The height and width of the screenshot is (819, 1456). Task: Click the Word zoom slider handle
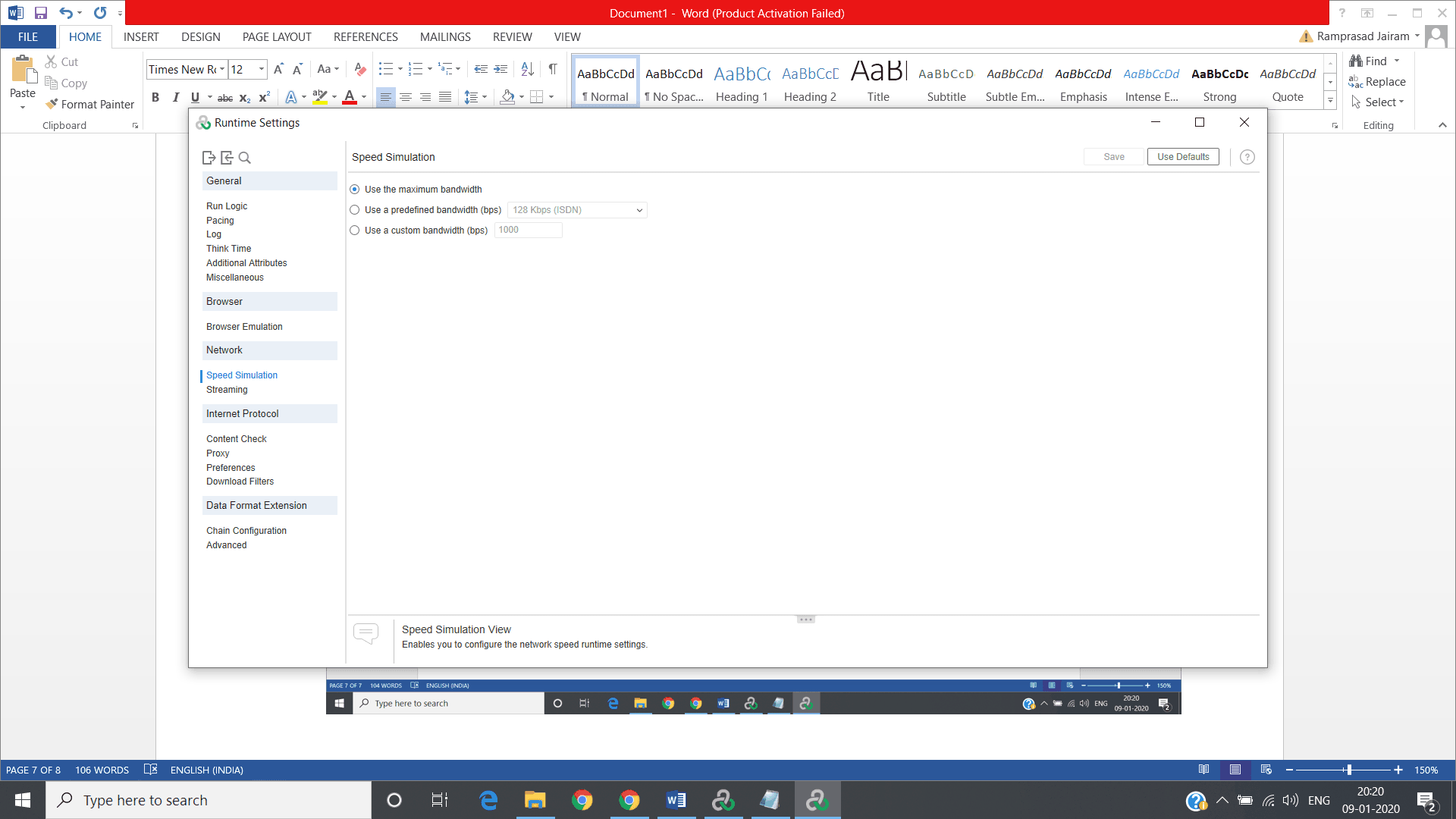point(1349,770)
